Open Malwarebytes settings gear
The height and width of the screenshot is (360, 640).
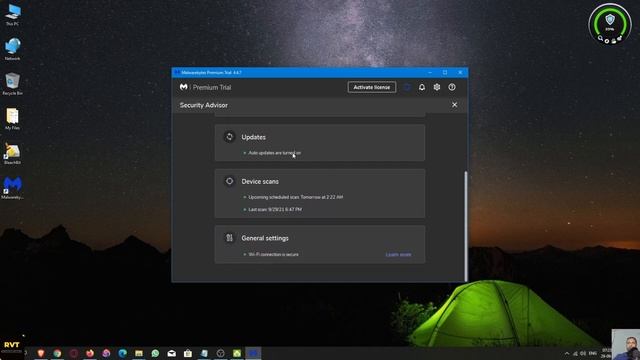point(437,87)
